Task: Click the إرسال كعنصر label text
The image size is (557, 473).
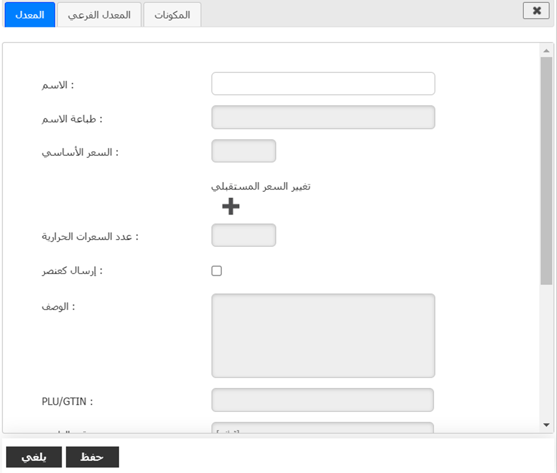Action: click(72, 271)
